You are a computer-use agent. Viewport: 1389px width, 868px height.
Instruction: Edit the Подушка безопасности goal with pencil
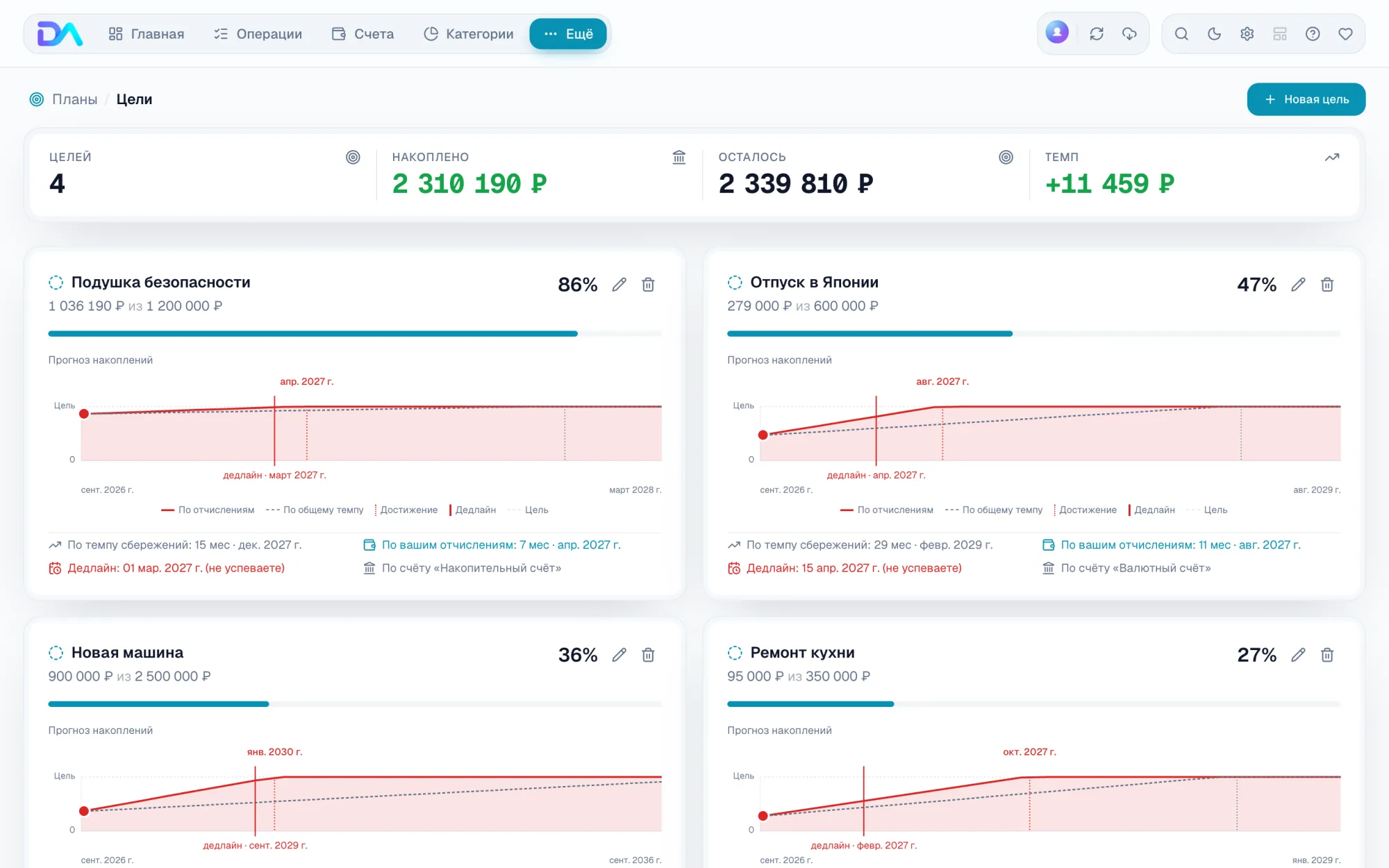pyautogui.click(x=619, y=285)
